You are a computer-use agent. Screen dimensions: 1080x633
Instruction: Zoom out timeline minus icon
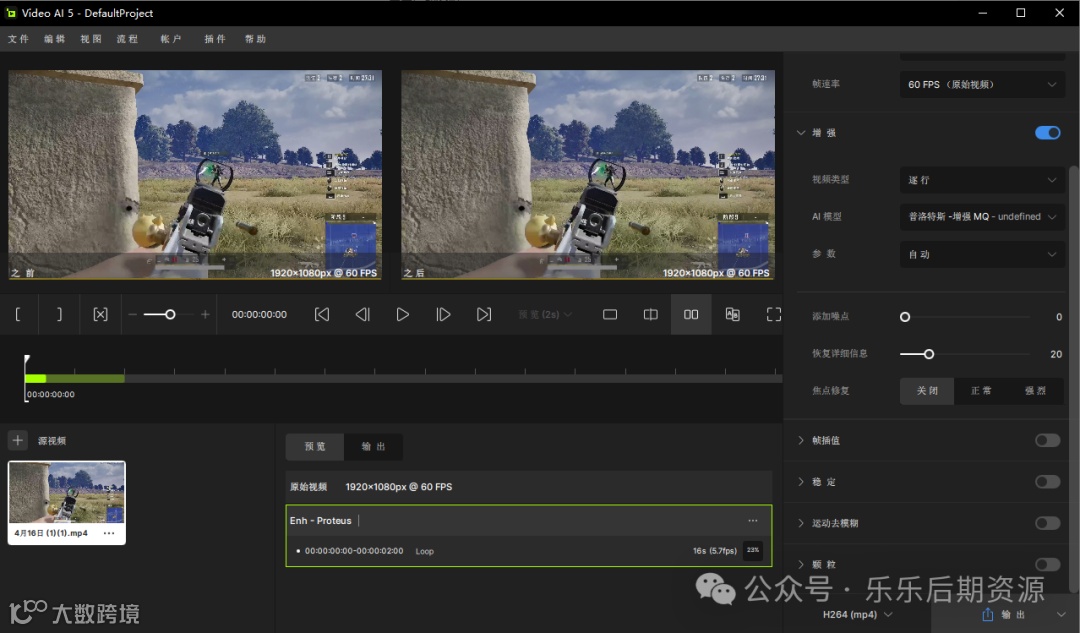[x=132, y=315]
